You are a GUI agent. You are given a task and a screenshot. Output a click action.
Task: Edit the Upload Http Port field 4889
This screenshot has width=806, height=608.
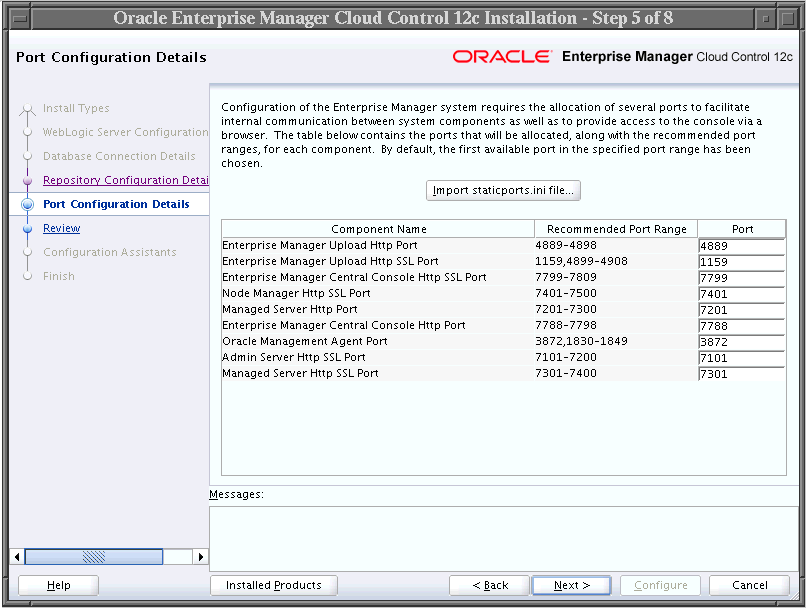point(742,246)
